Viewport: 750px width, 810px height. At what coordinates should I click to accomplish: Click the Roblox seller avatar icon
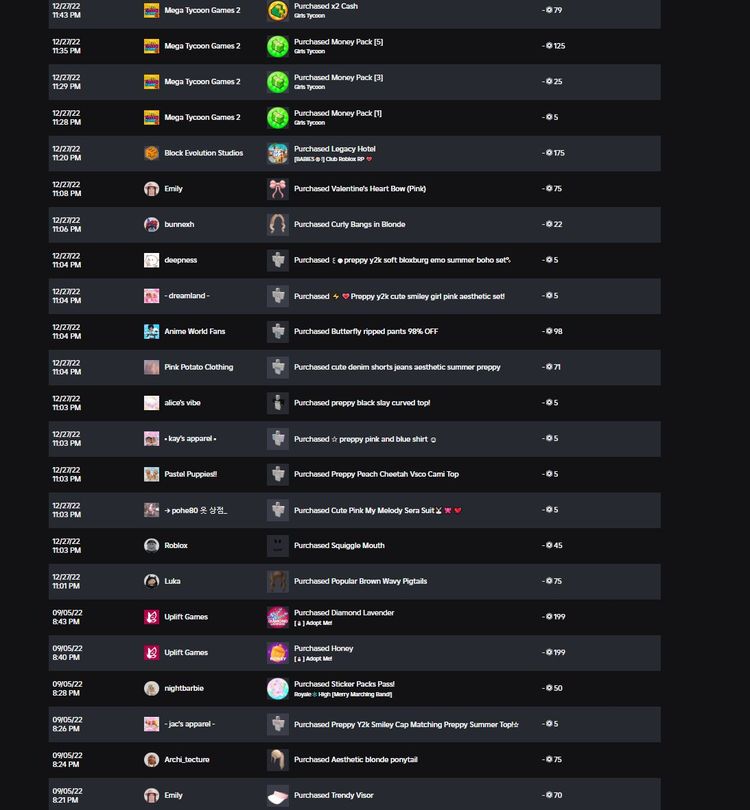(151, 546)
